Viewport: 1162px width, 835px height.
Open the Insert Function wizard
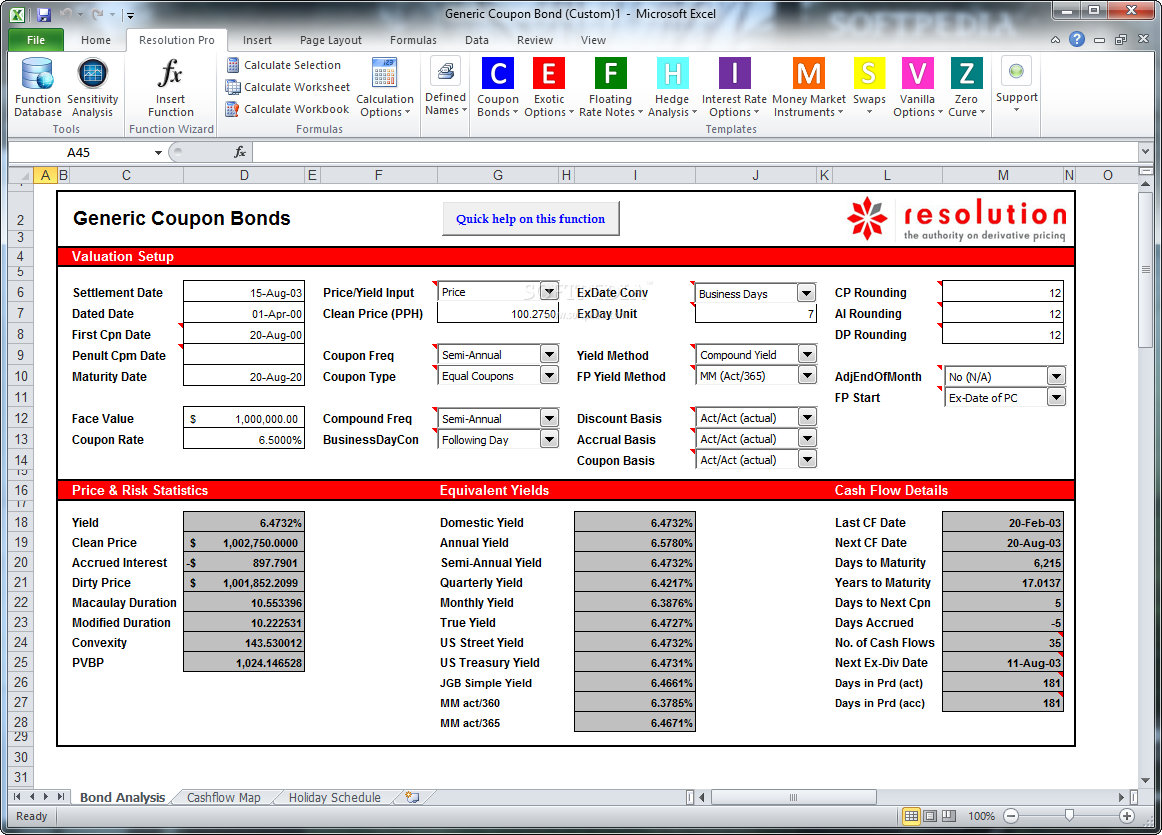(x=170, y=87)
